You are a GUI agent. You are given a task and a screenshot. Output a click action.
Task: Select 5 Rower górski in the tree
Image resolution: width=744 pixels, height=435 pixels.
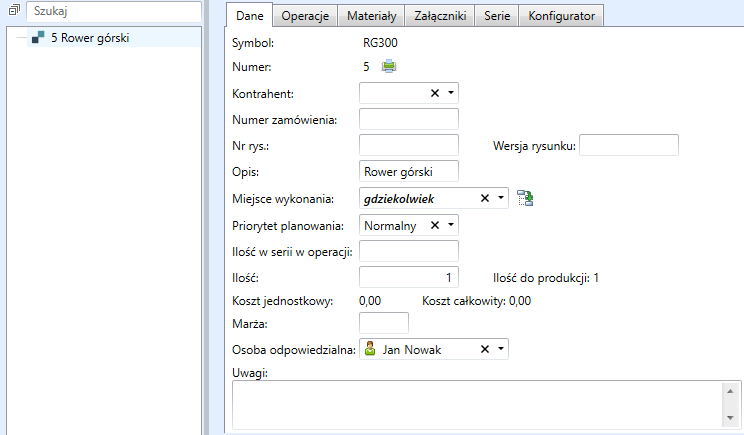pyautogui.click(x=90, y=39)
